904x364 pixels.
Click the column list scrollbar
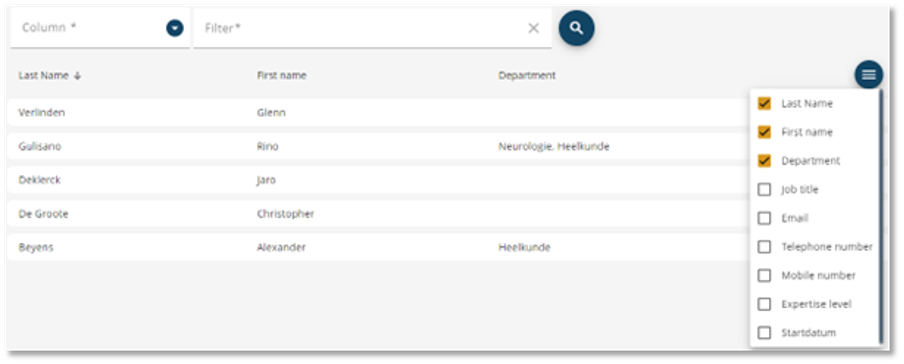880,216
